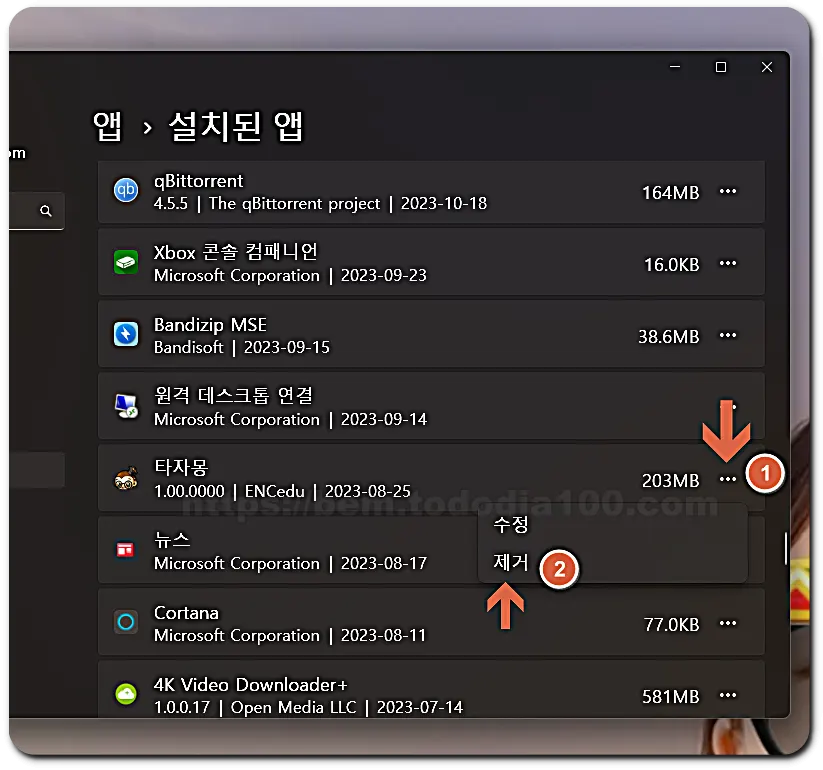
Task: Click the 뉴스 app icon
Action: [x=125, y=550]
